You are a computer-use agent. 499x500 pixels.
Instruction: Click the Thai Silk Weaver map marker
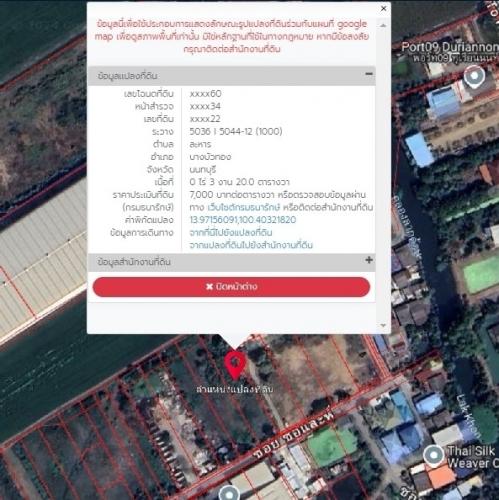[433, 455]
